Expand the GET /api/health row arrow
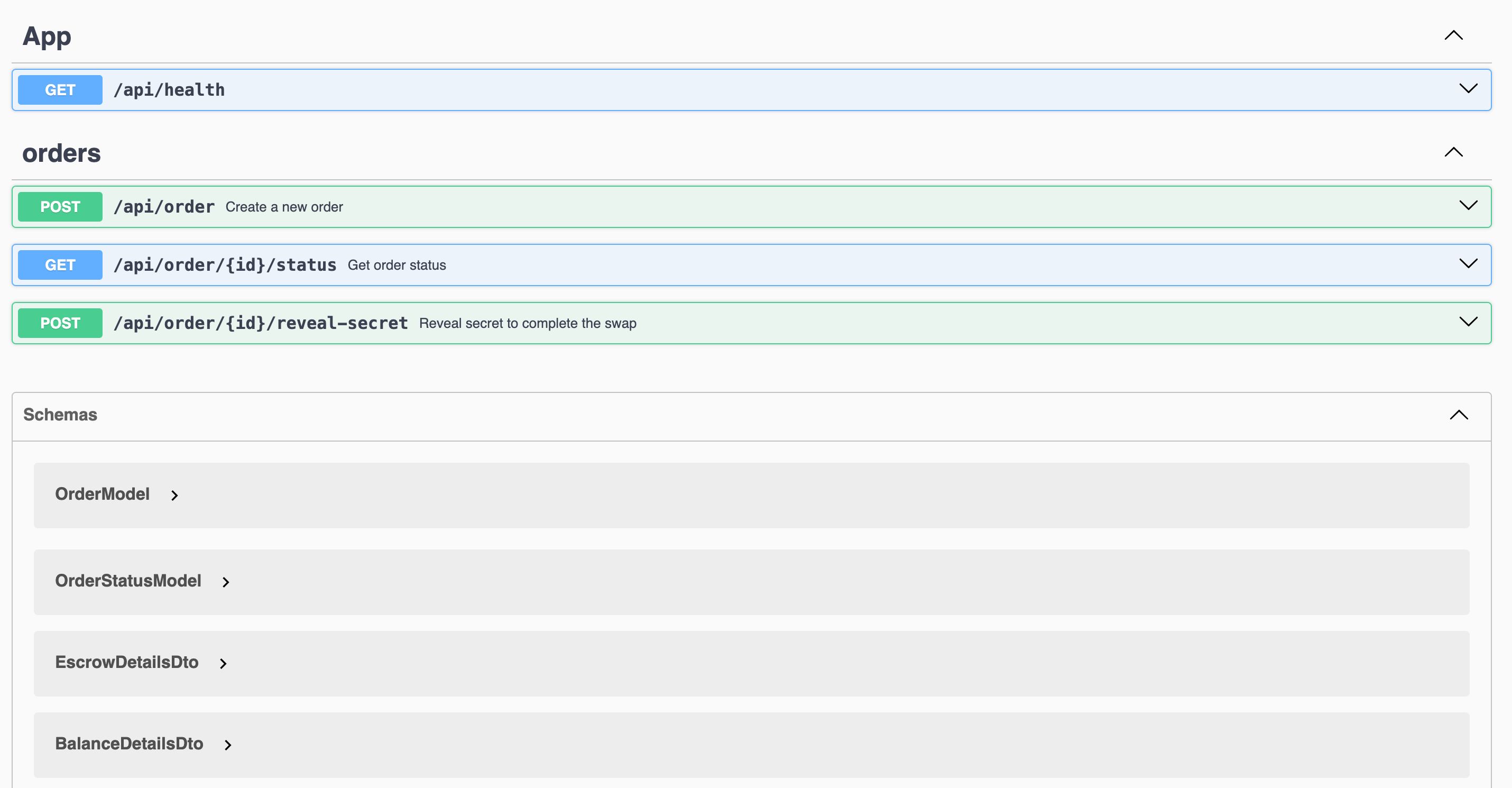The width and height of the screenshot is (1512, 788). tap(1468, 89)
